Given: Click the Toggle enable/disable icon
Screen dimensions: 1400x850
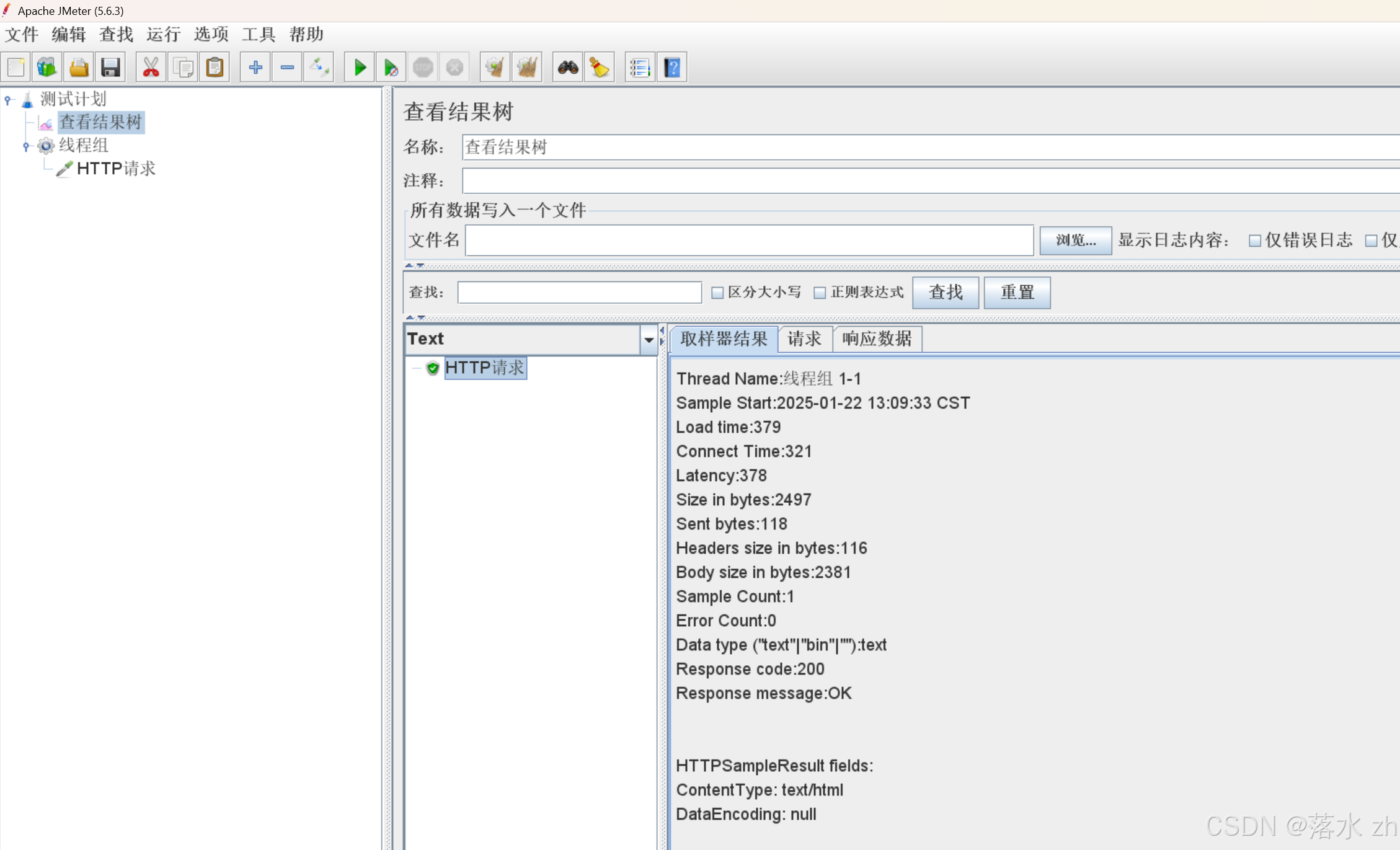Looking at the screenshot, I should click(x=319, y=67).
